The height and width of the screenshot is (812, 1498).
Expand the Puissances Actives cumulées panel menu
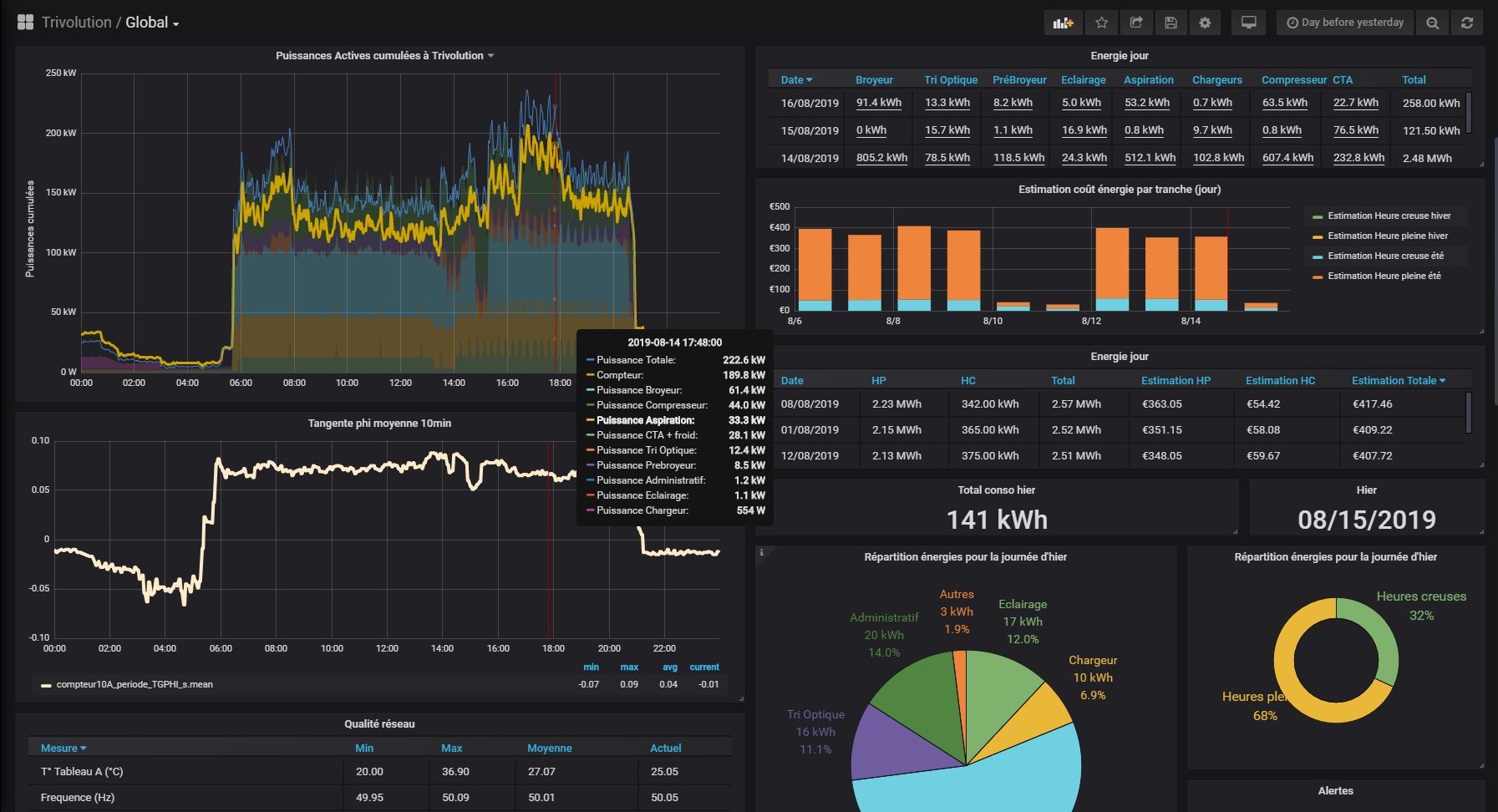tap(384, 55)
